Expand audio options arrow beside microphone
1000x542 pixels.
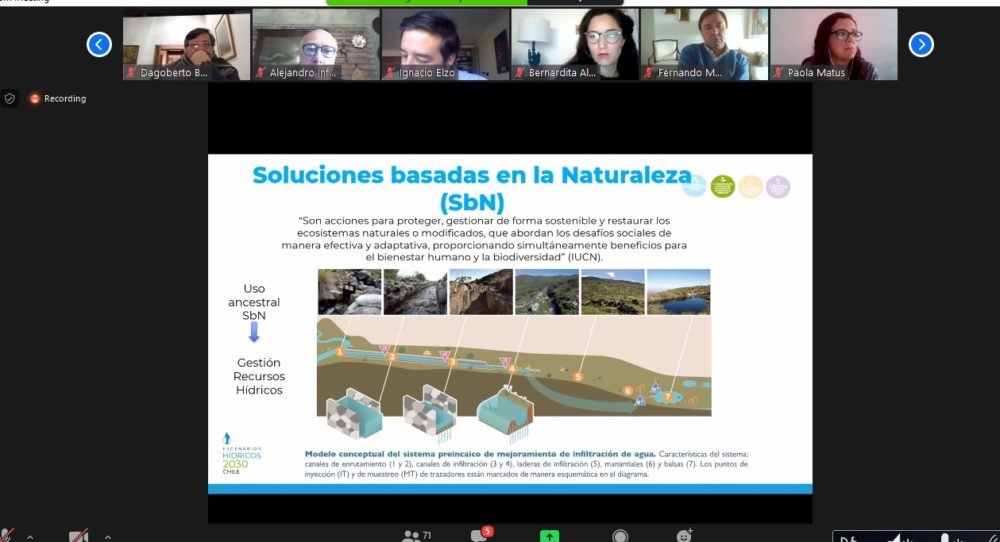coord(30,537)
